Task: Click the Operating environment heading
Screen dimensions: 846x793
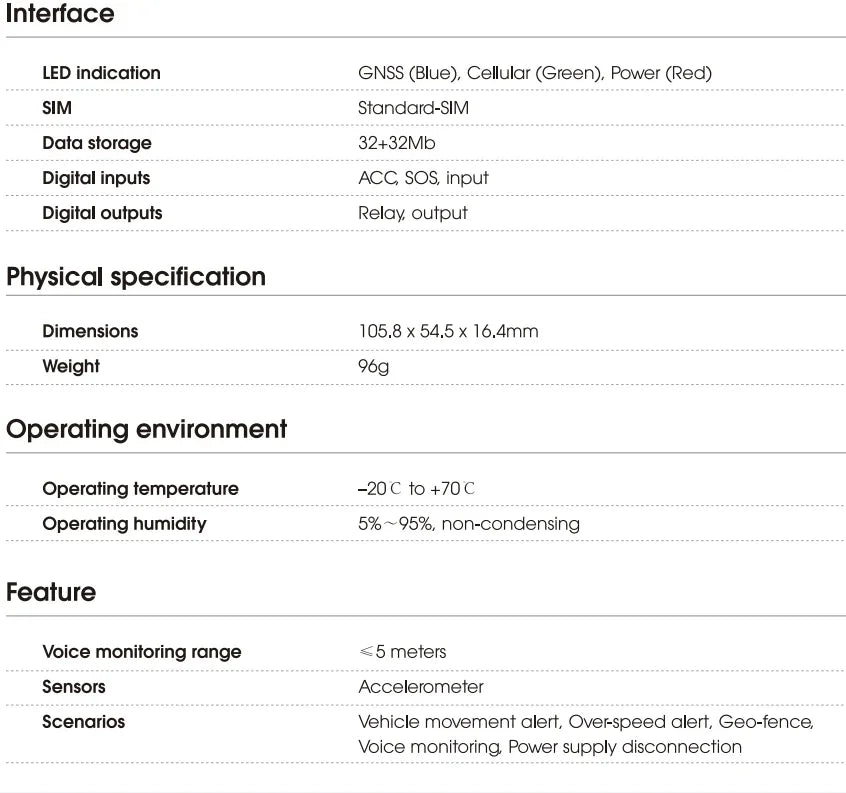Action: [146, 429]
